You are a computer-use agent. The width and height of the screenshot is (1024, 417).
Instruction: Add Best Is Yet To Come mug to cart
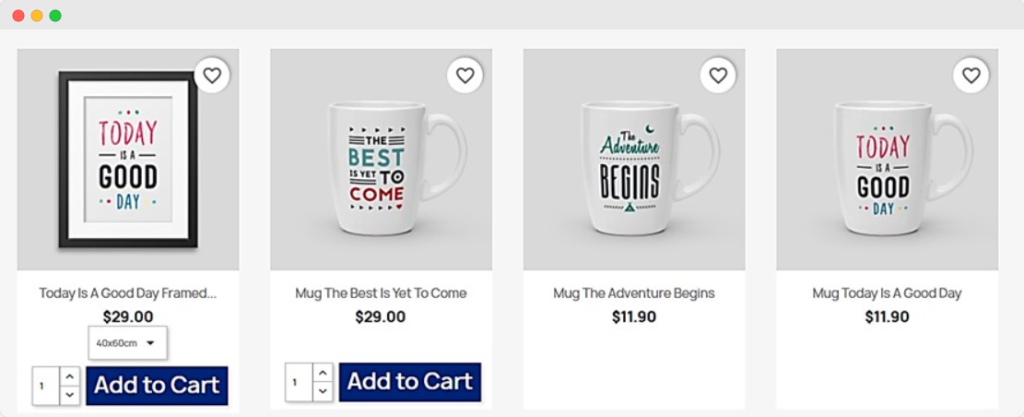click(410, 381)
